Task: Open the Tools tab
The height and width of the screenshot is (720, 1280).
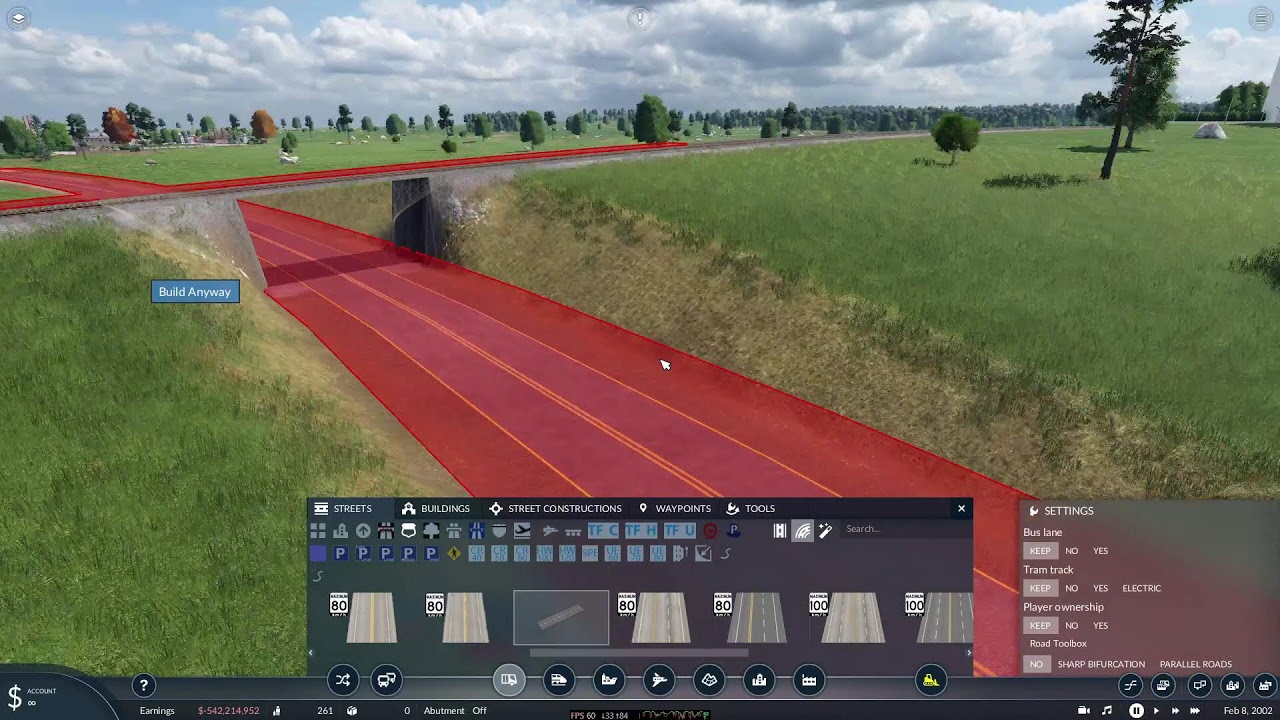Action: tap(751, 508)
